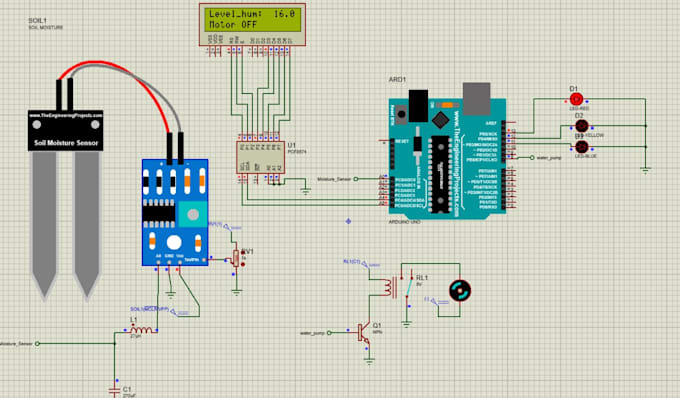Select the blue LED below D2
The height and width of the screenshot is (398, 680).
[581, 147]
